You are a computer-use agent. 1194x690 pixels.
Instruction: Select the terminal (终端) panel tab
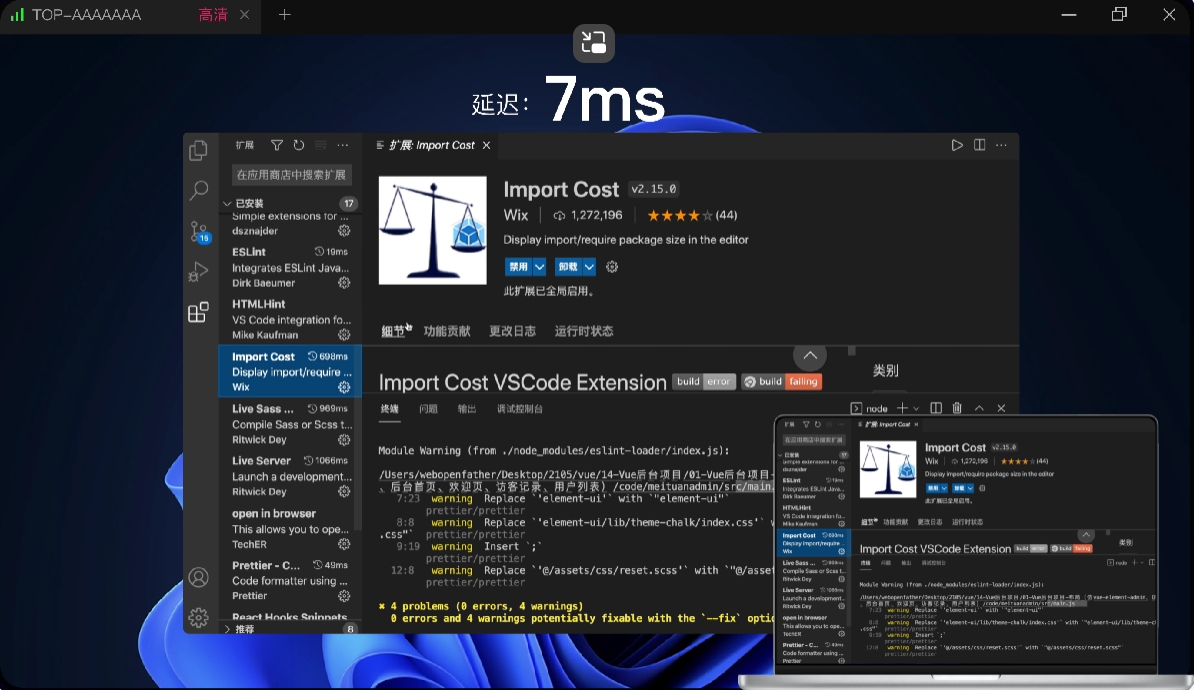pyautogui.click(x=390, y=409)
